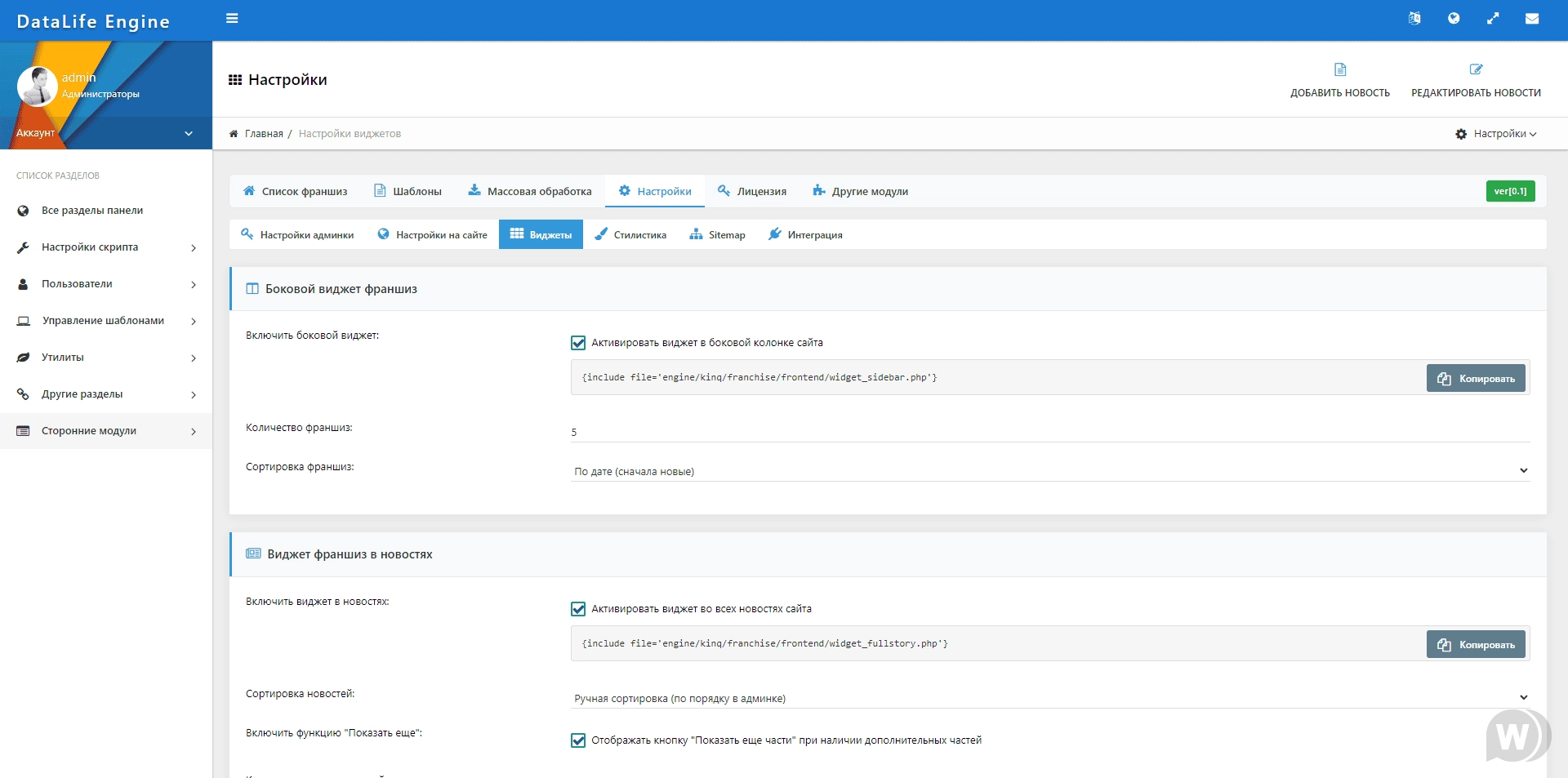Toggle widget activation in all news checkbox
The width and height of the screenshot is (1568, 778).
coord(578,609)
